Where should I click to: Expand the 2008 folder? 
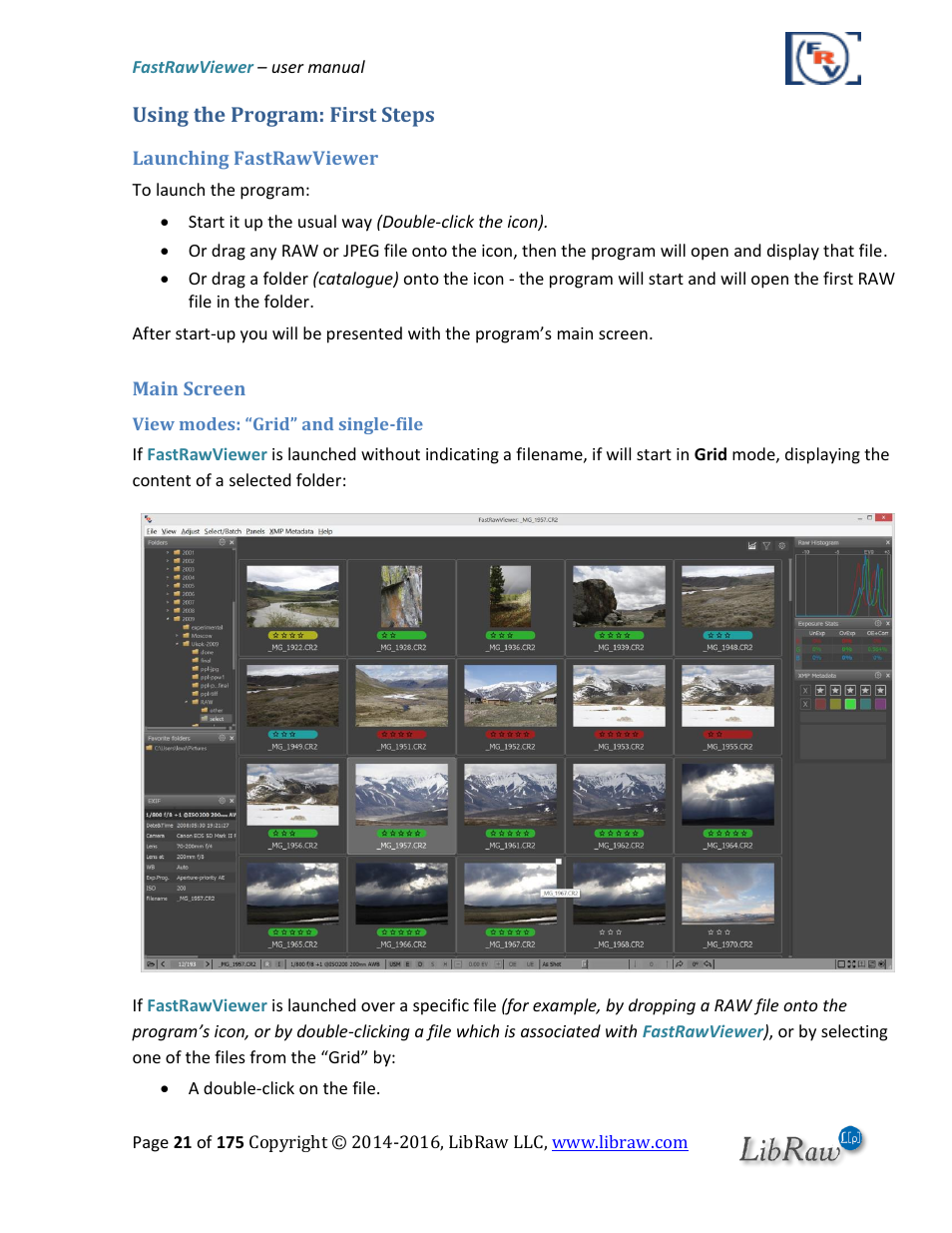168,610
